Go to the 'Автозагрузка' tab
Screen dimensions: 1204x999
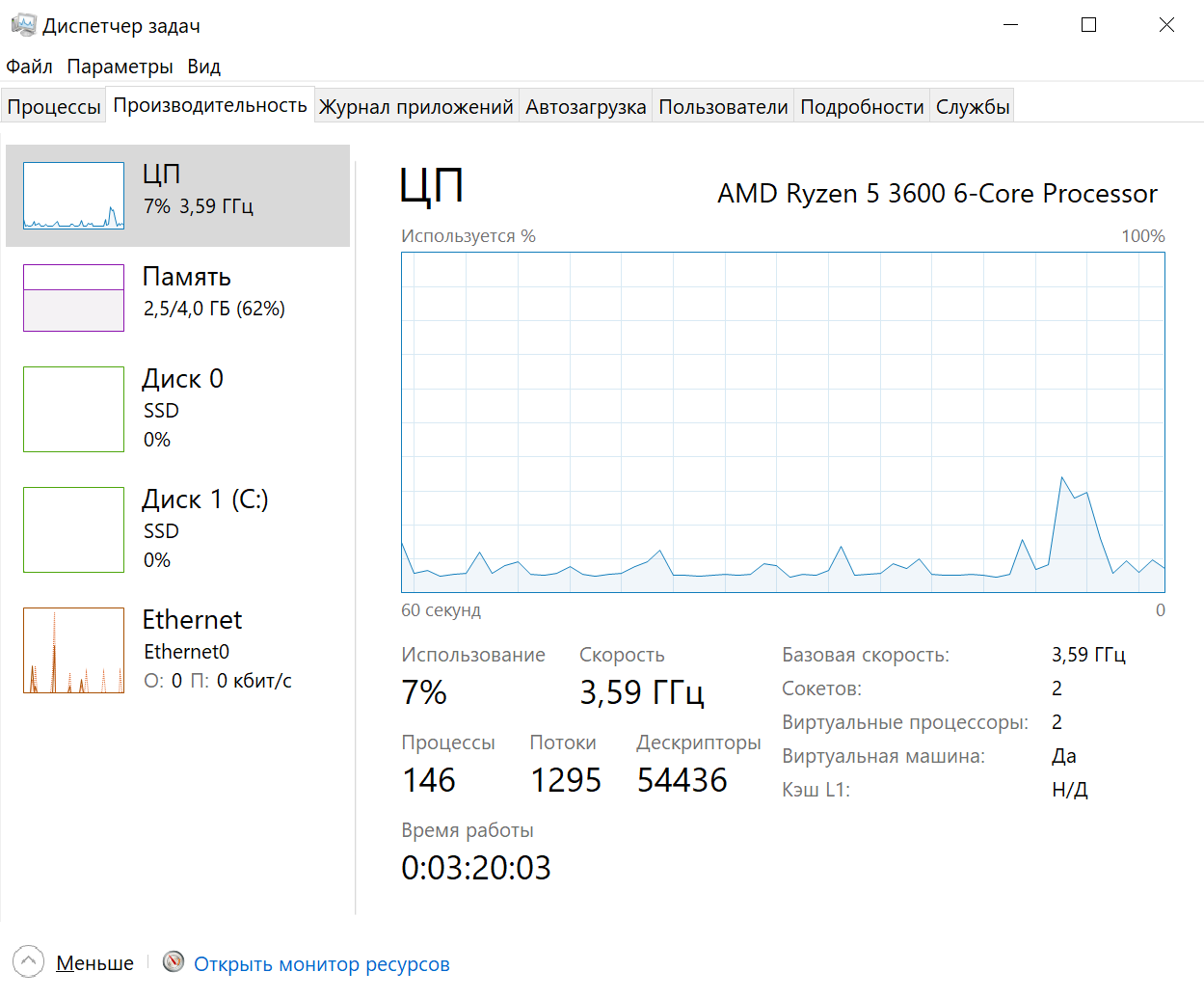(585, 107)
